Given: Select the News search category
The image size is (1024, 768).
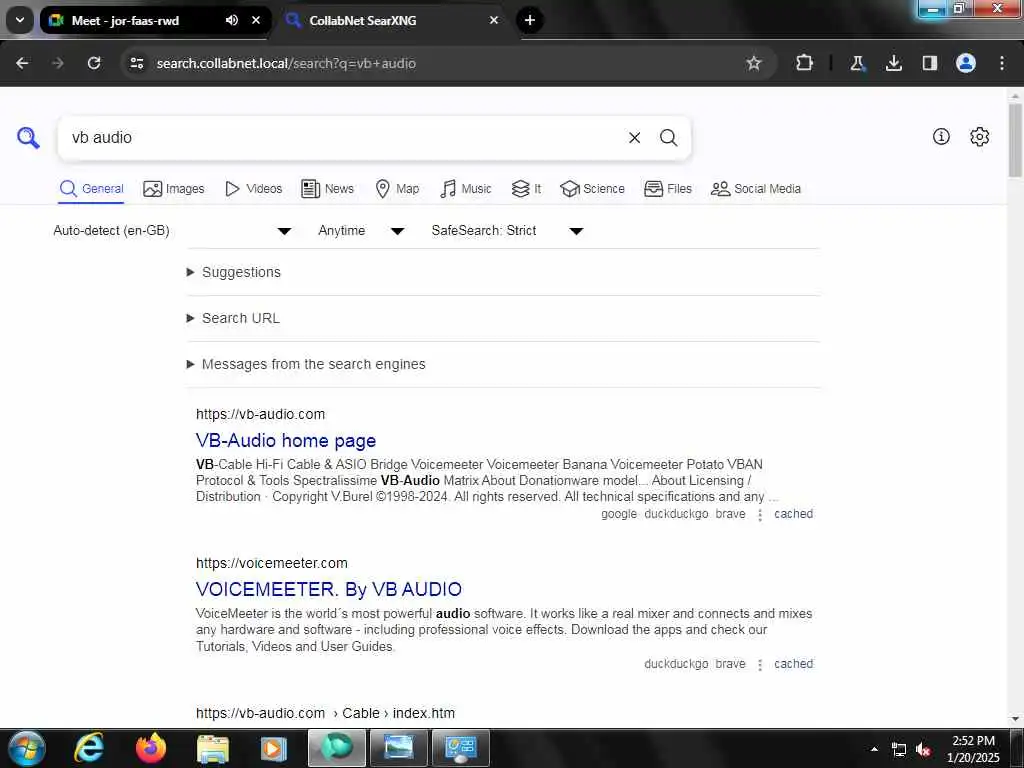Looking at the screenshot, I should click(x=327, y=189).
